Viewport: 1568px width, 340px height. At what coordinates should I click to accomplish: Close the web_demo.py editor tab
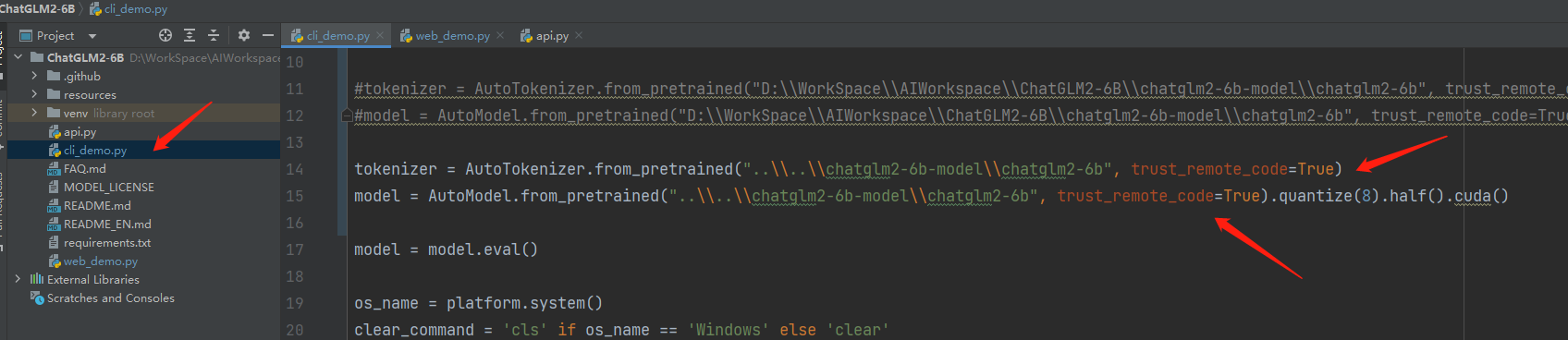click(x=500, y=36)
